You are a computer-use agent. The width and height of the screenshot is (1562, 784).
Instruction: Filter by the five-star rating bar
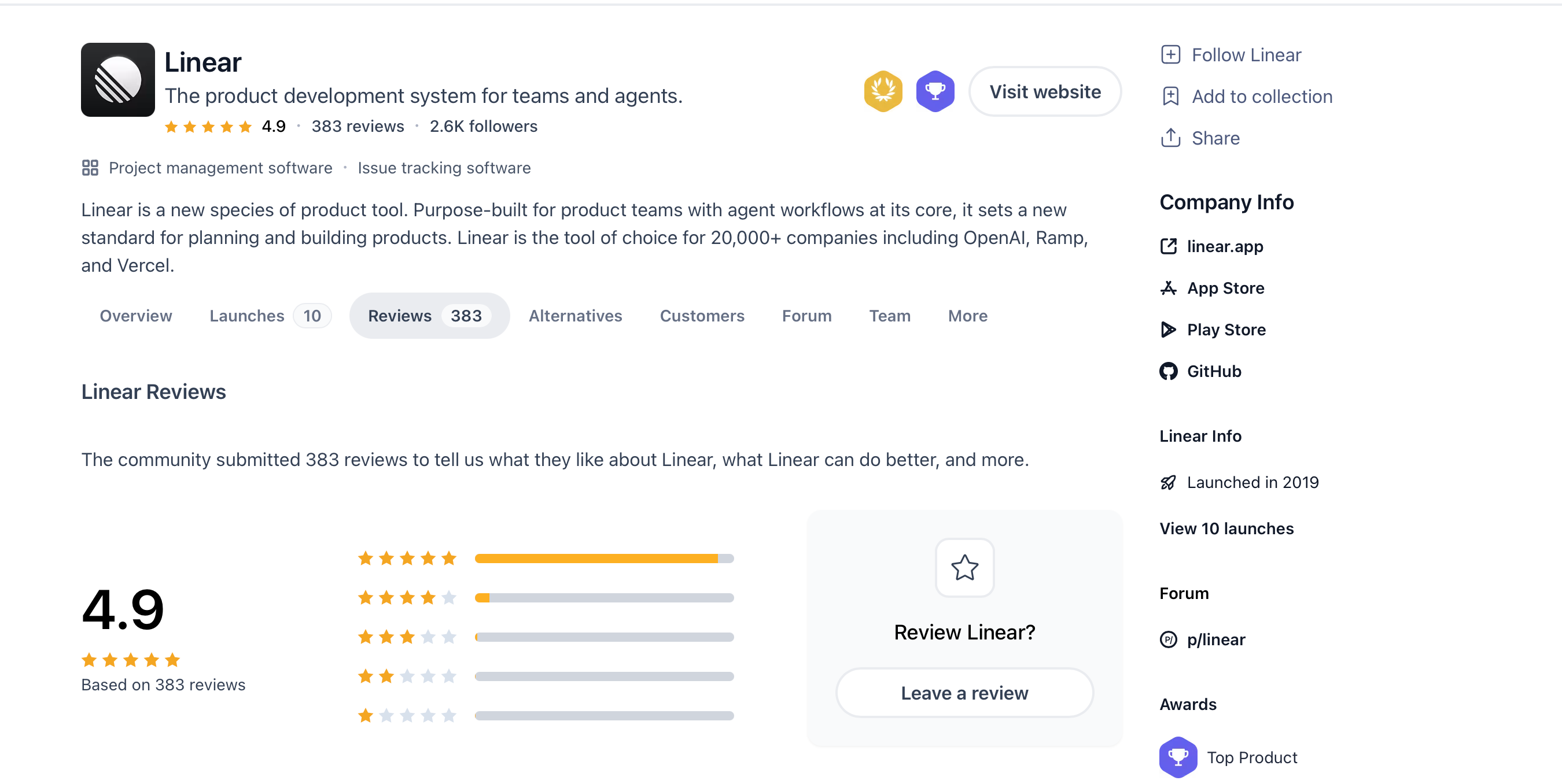(x=604, y=558)
